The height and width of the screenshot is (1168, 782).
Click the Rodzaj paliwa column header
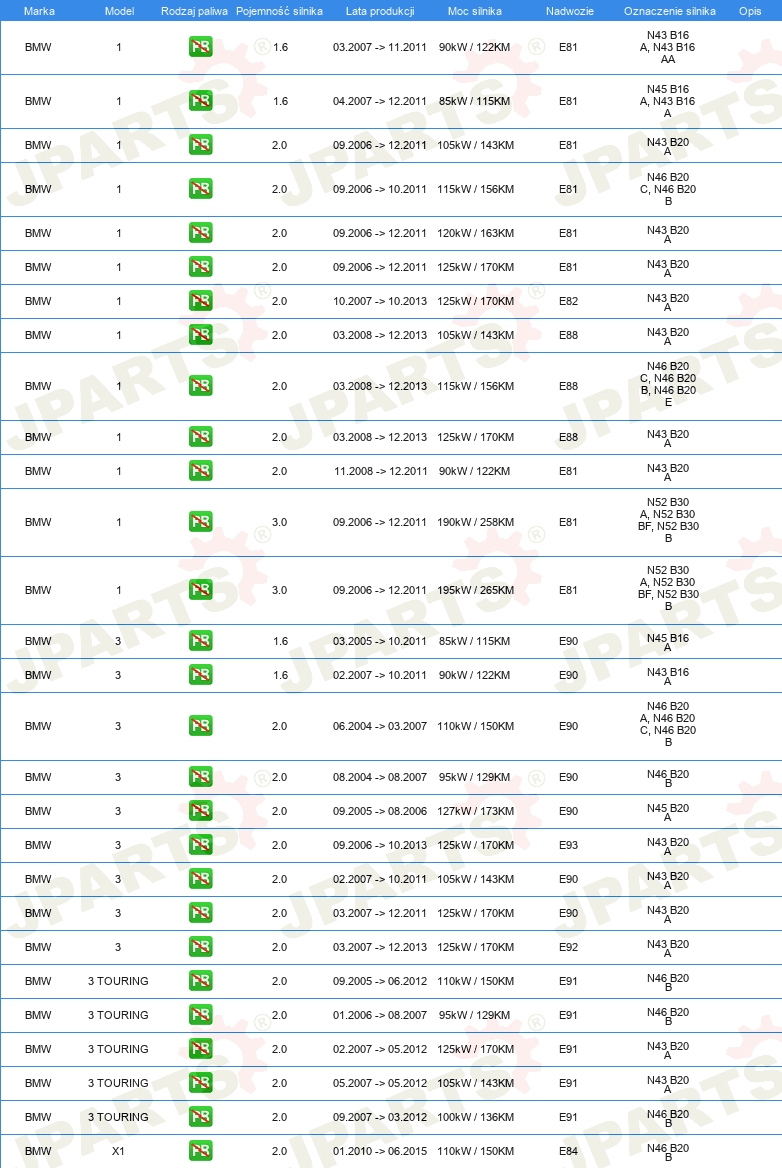click(x=194, y=11)
